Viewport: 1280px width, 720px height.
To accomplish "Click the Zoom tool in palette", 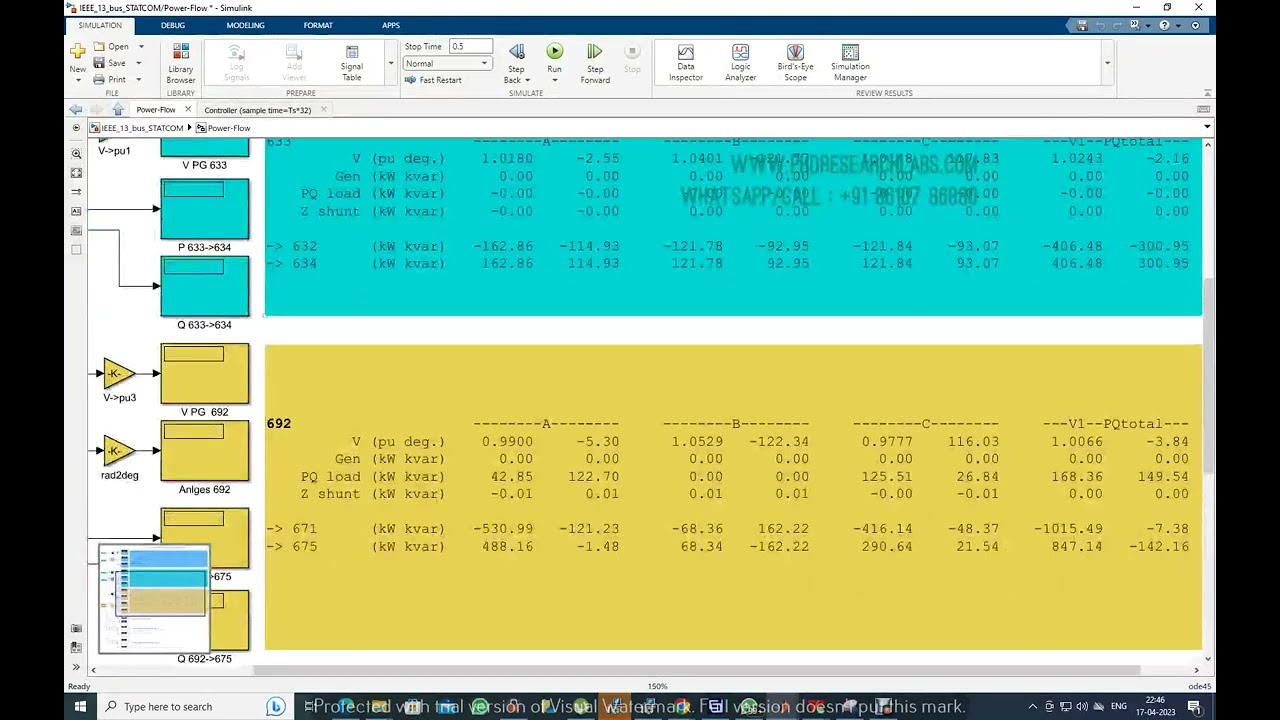I will [76, 154].
